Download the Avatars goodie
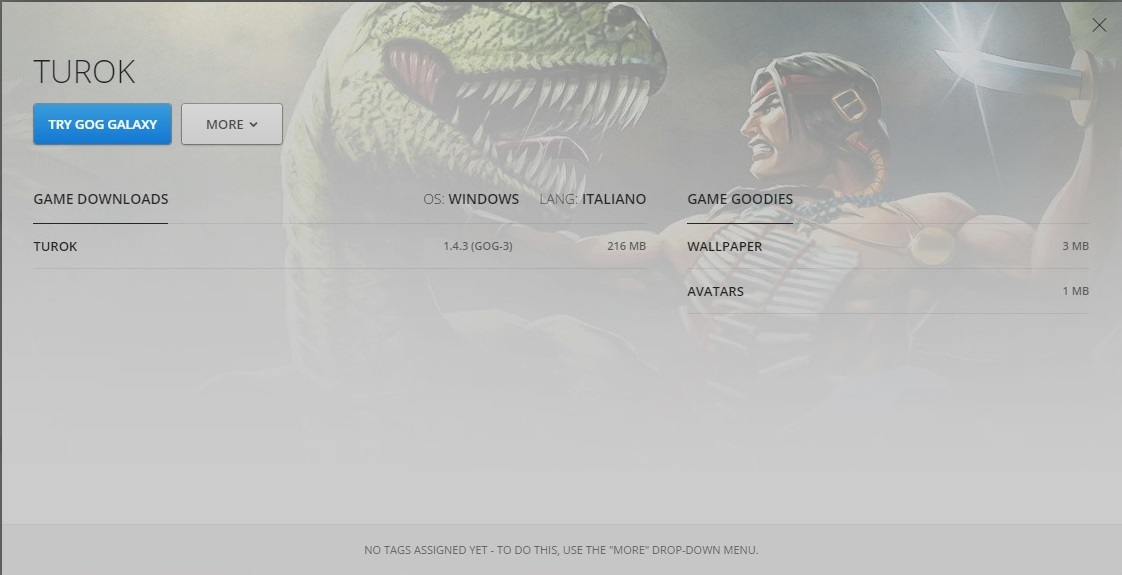 pyautogui.click(x=888, y=291)
